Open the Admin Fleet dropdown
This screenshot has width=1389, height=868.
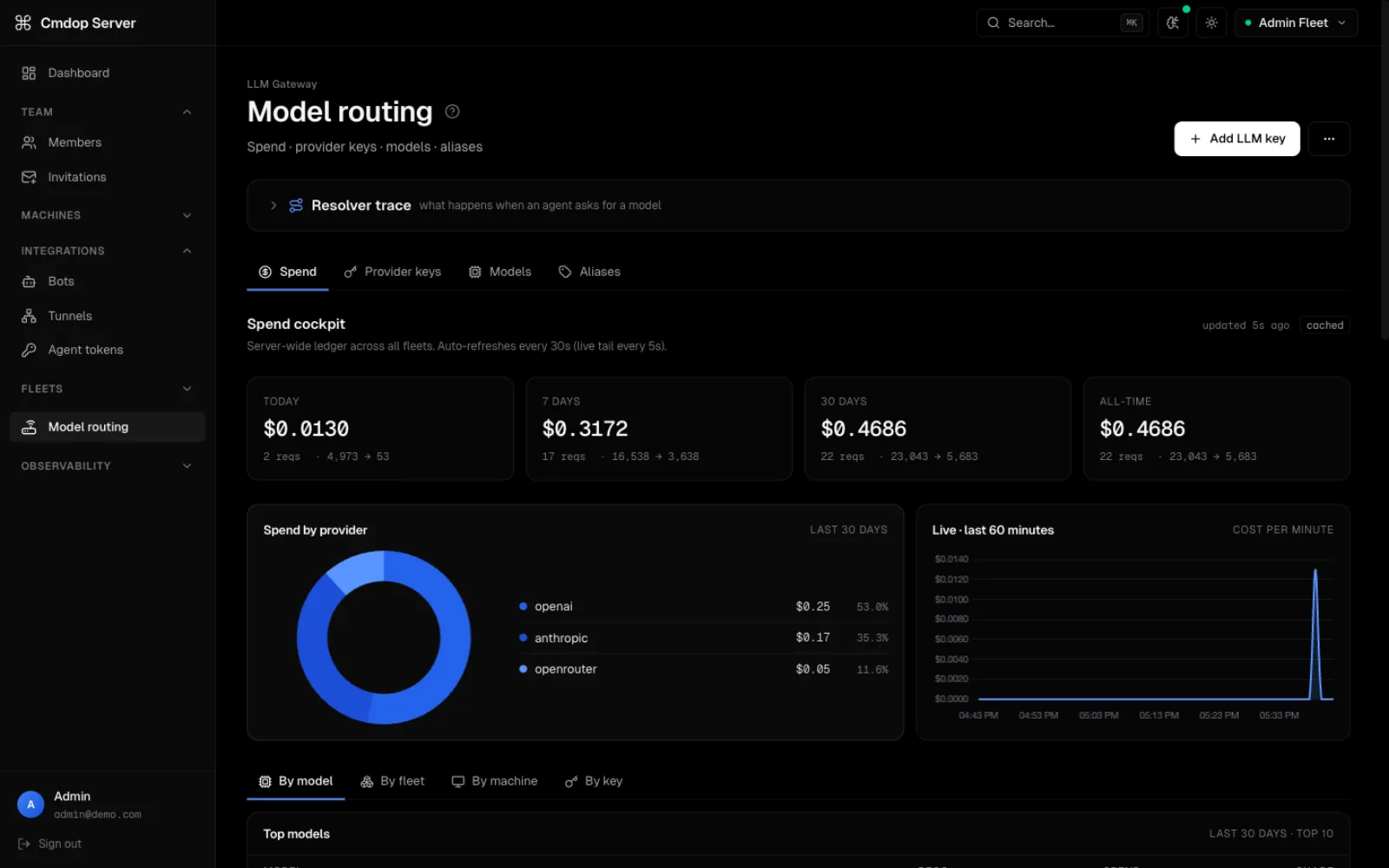coord(1295,23)
